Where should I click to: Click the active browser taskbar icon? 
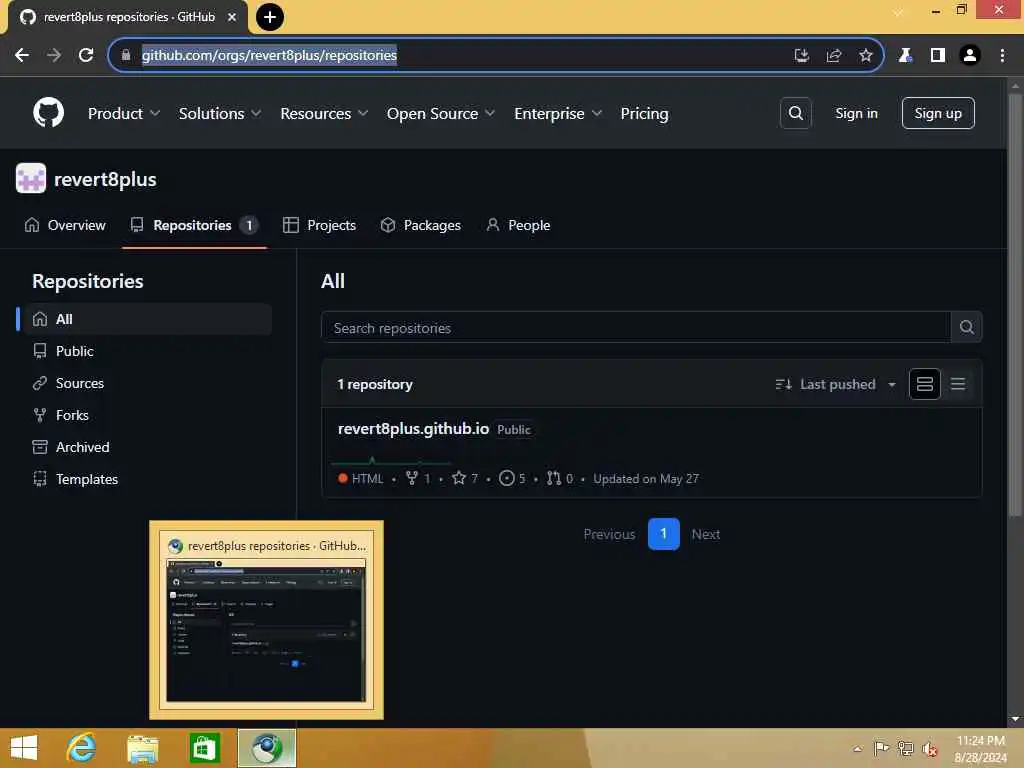[x=266, y=748]
